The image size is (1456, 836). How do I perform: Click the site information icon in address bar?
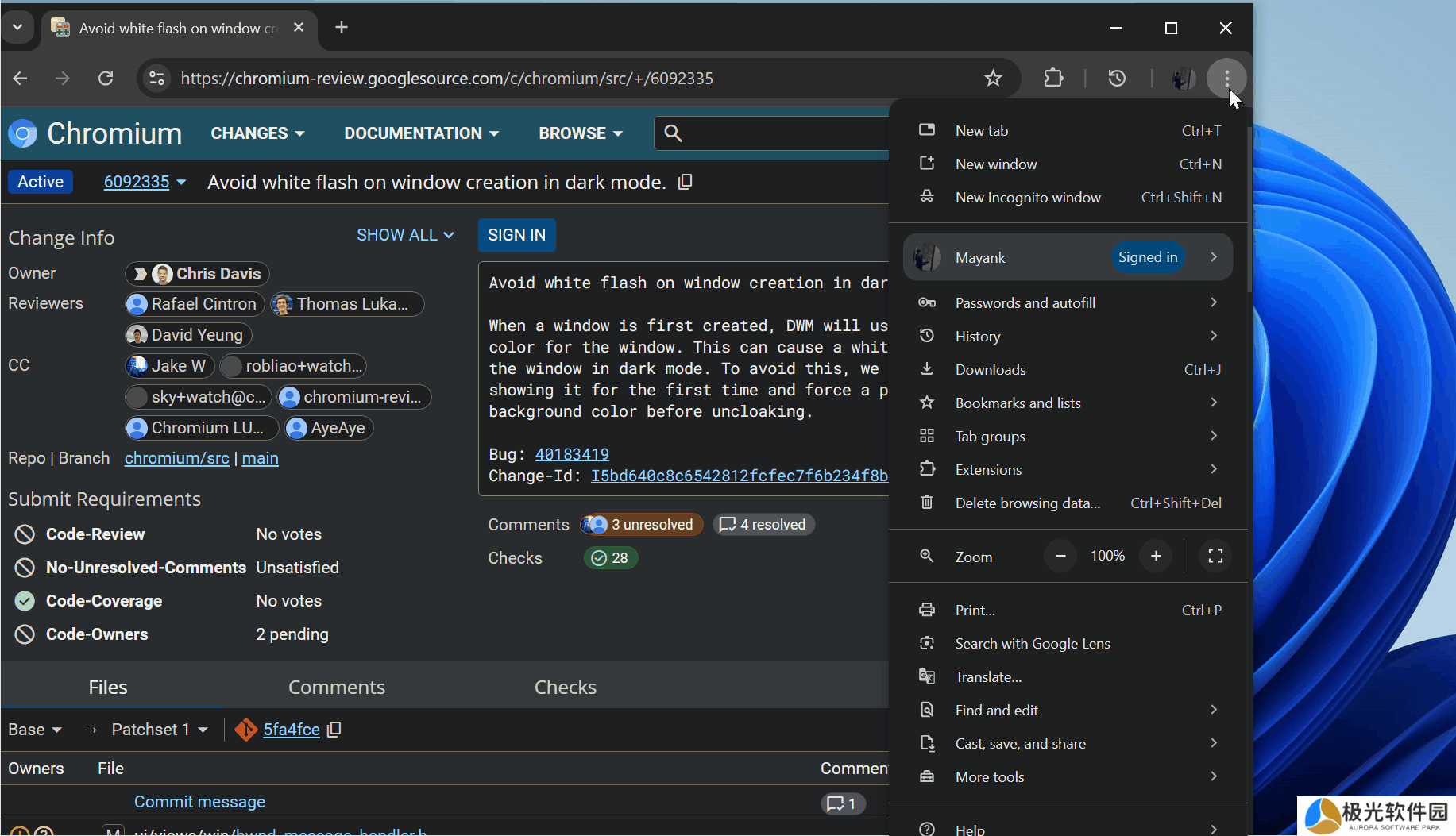(x=156, y=78)
